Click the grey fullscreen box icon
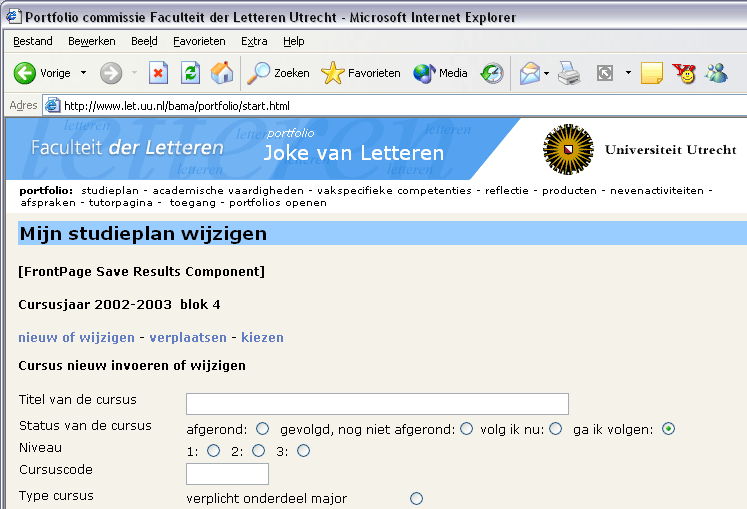This screenshot has height=509, width=747. pos(605,73)
